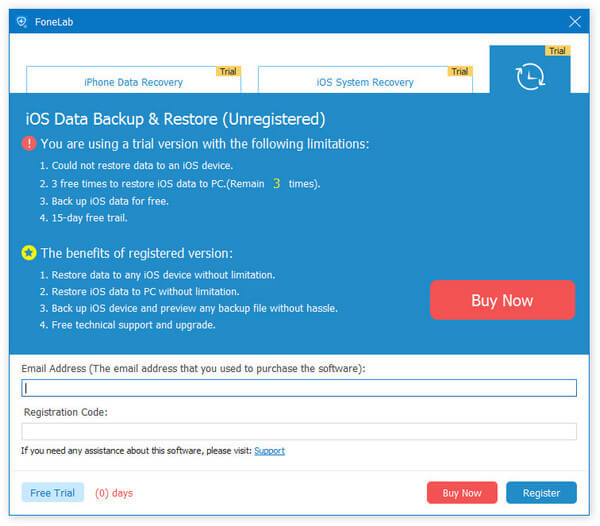Focus the Email Address input field

[299, 388]
